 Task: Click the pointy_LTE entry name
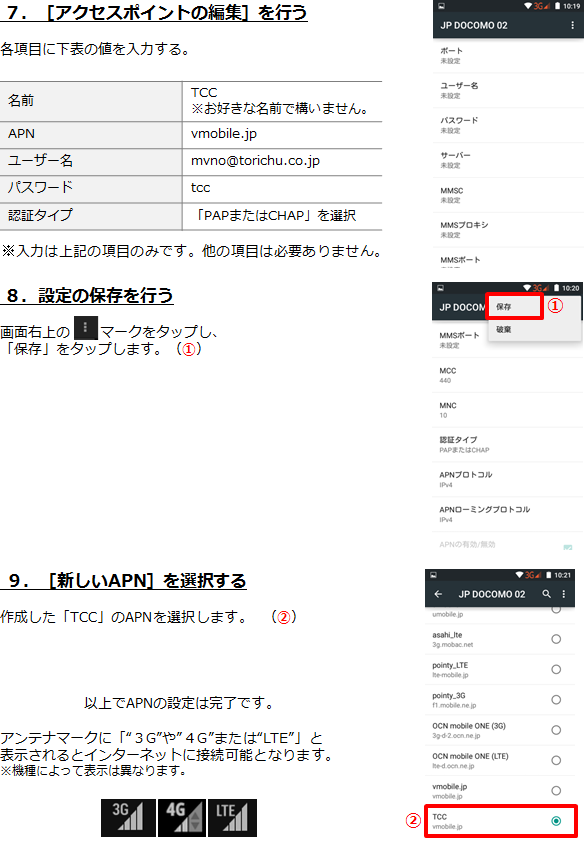coord(450,665)
